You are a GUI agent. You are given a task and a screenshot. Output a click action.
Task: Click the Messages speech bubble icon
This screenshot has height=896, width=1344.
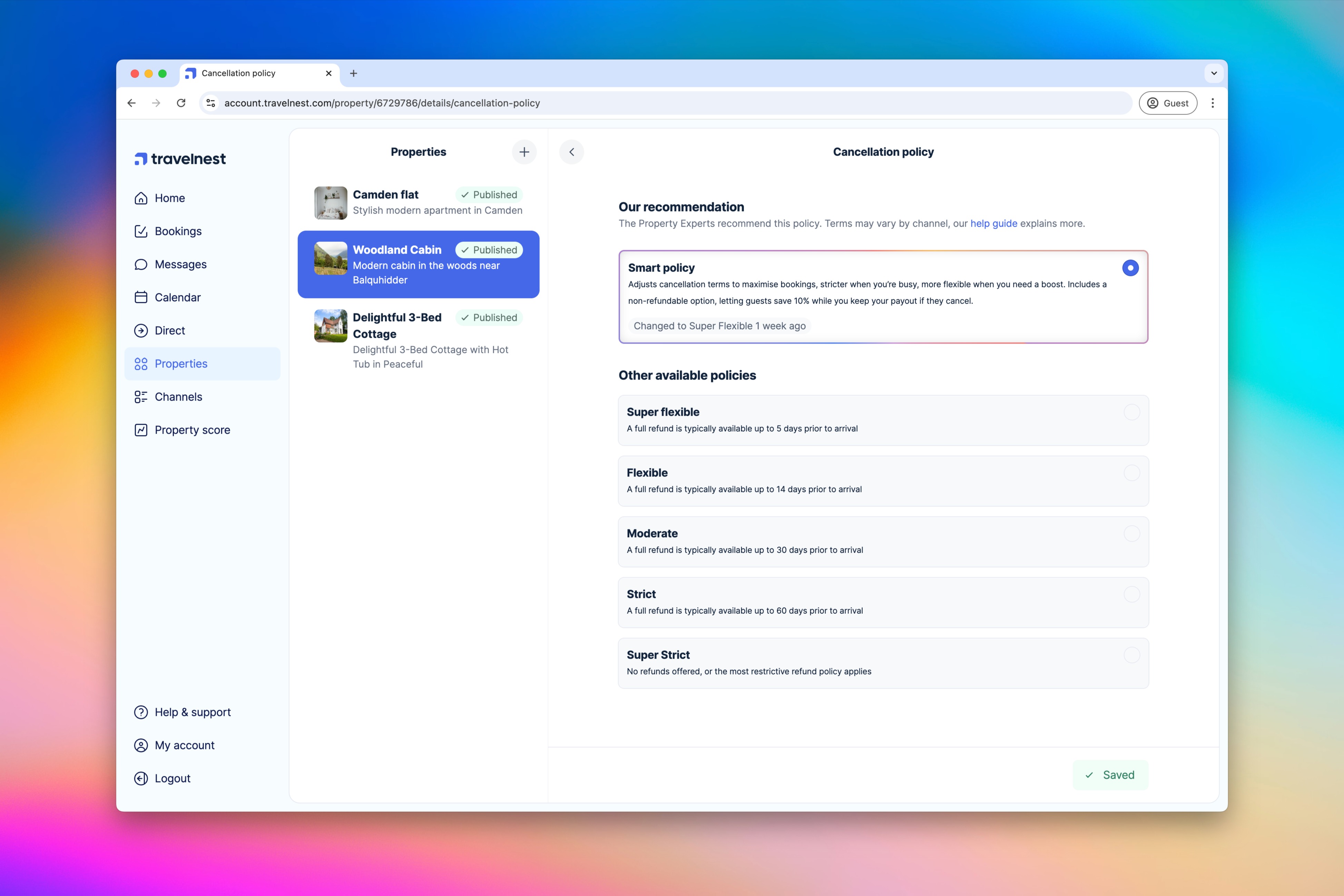(140, 265)
